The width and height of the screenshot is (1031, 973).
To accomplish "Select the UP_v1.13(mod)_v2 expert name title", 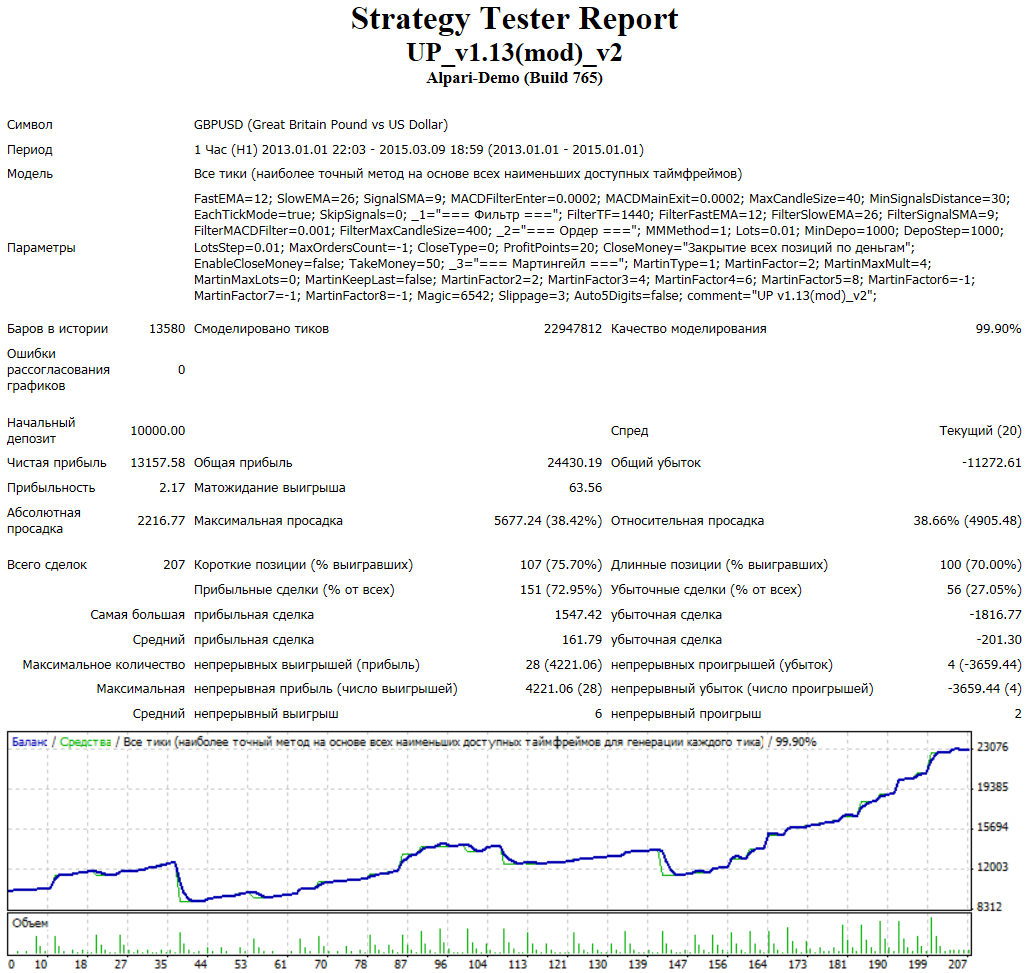I will (x=514, y=53).
